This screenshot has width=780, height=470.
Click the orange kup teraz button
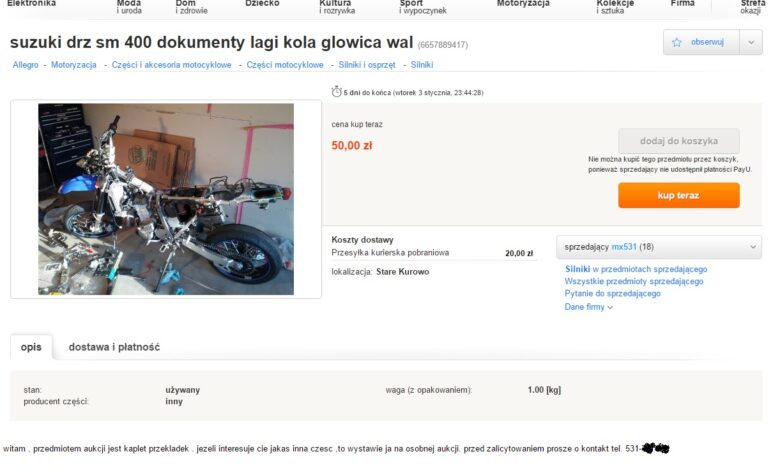pos(679,195)
